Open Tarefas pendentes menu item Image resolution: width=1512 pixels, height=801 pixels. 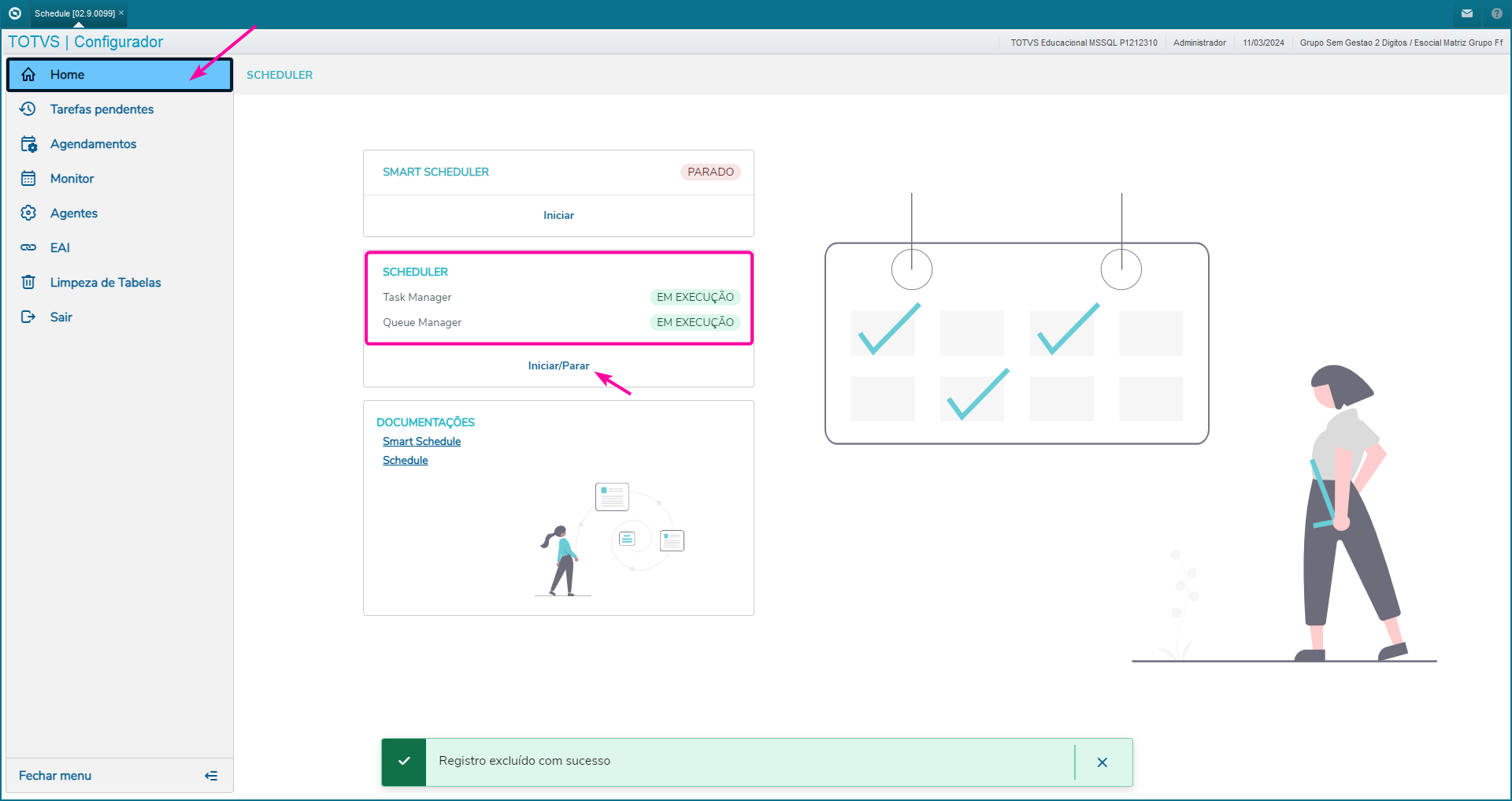coord(102,109)
